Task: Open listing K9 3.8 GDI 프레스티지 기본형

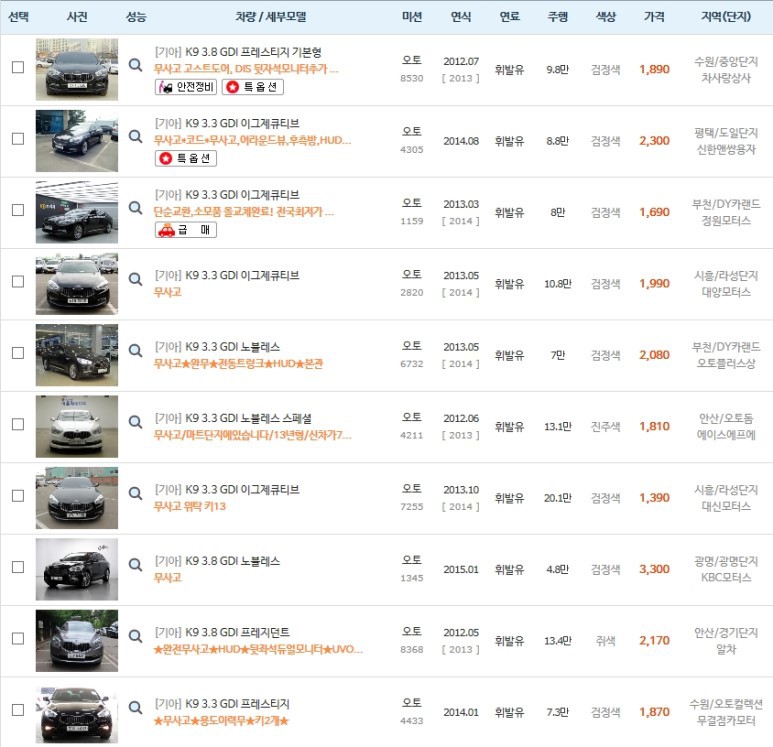Action: (238, 52)
